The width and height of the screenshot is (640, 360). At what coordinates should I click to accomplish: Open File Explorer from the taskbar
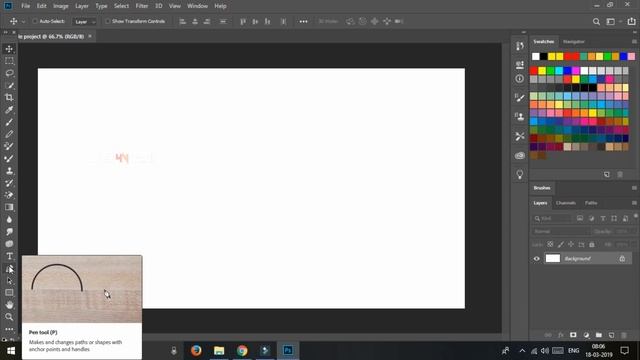point(219,350)
